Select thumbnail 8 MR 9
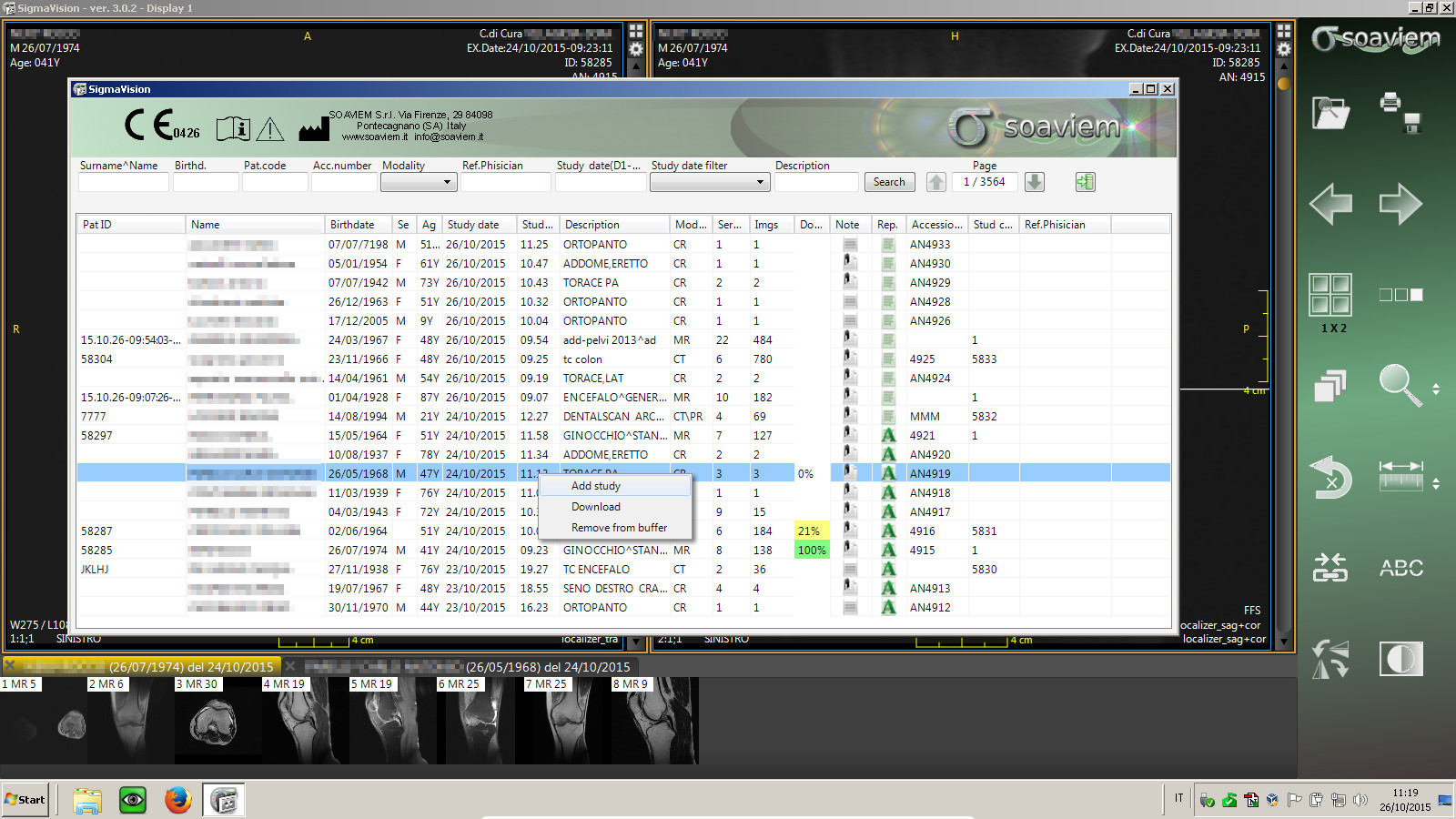The image size is (1456, 819). pos(654,721)
